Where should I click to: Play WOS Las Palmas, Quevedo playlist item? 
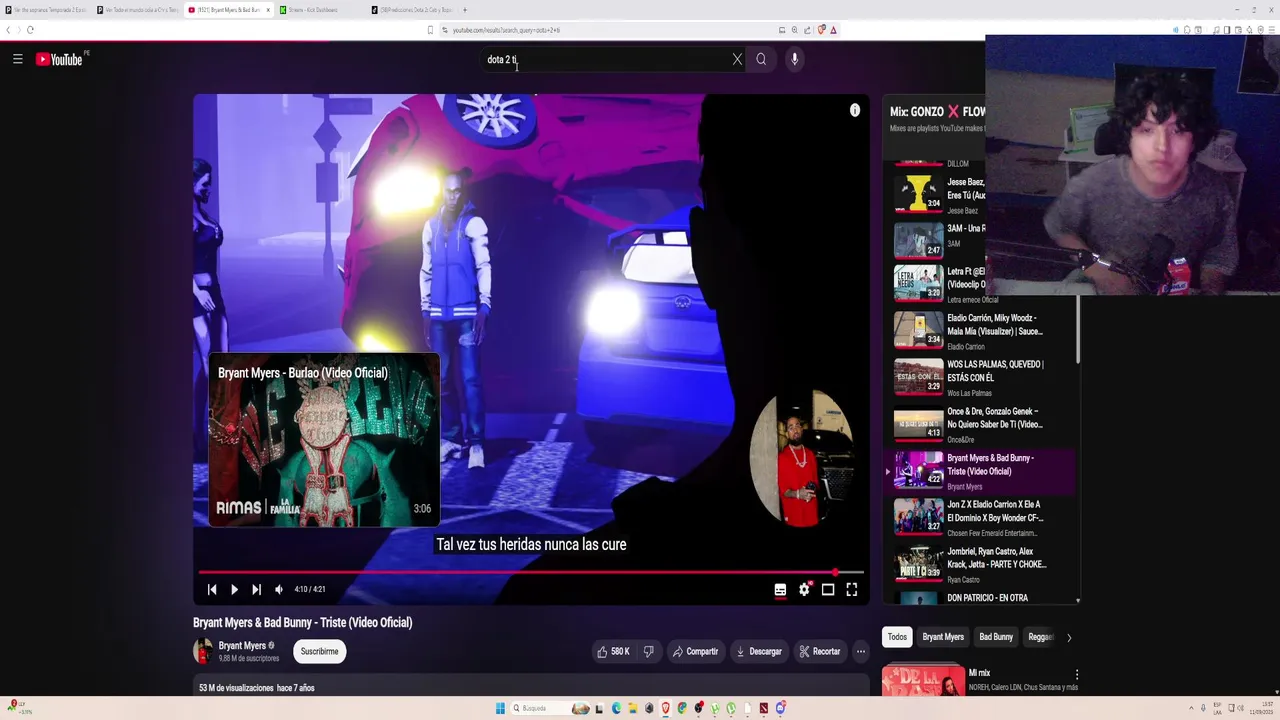point(980,378)
